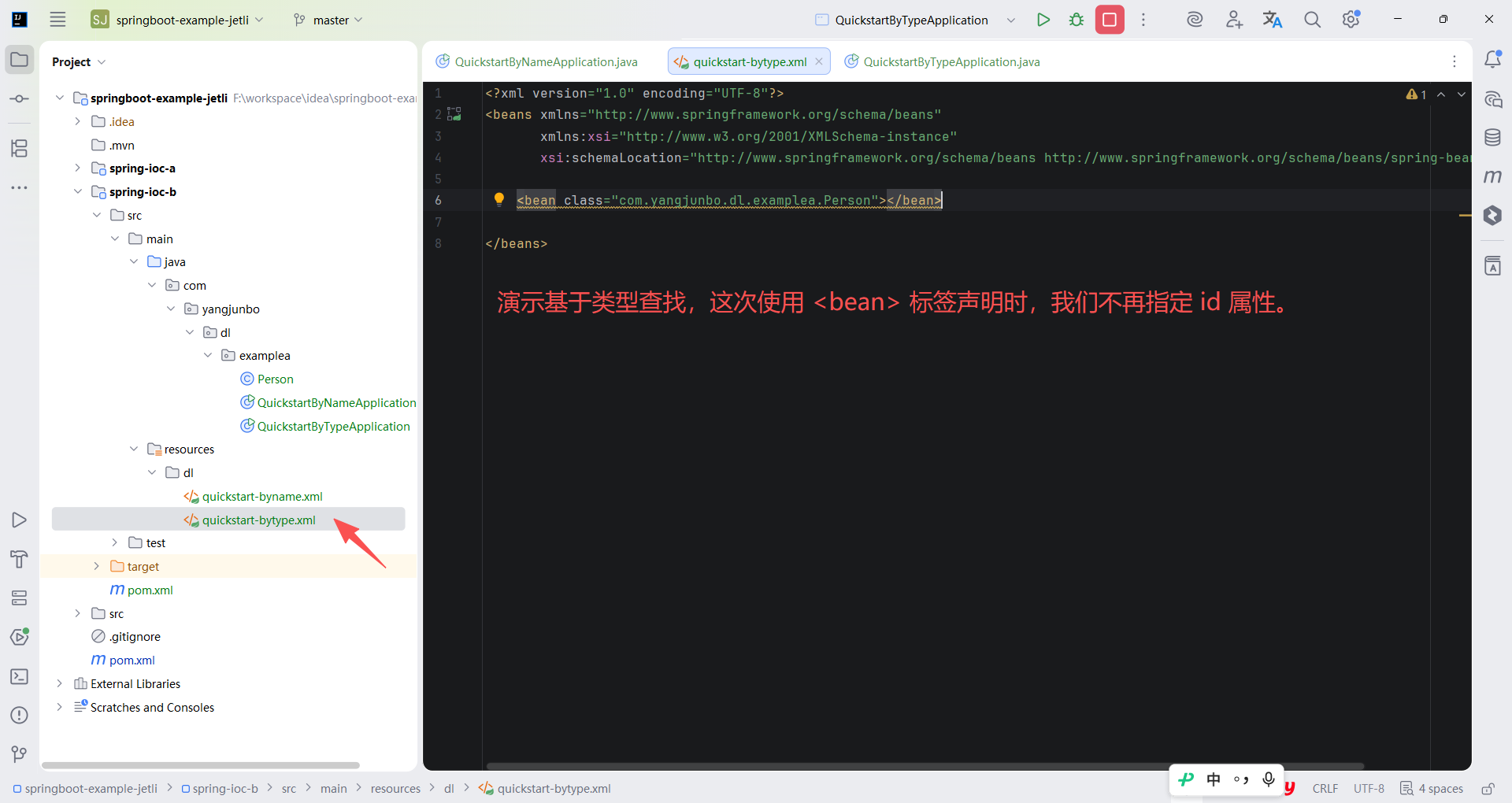Expand External Libraries node

pos(59,683)
